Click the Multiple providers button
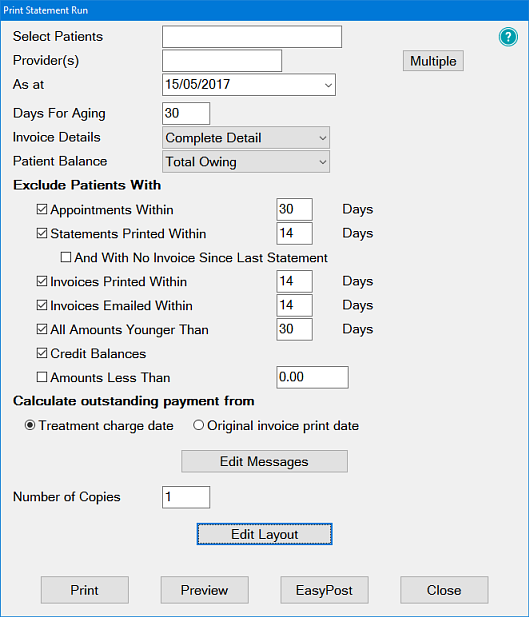The image size is (529, 617). click(x=433, y=61)
